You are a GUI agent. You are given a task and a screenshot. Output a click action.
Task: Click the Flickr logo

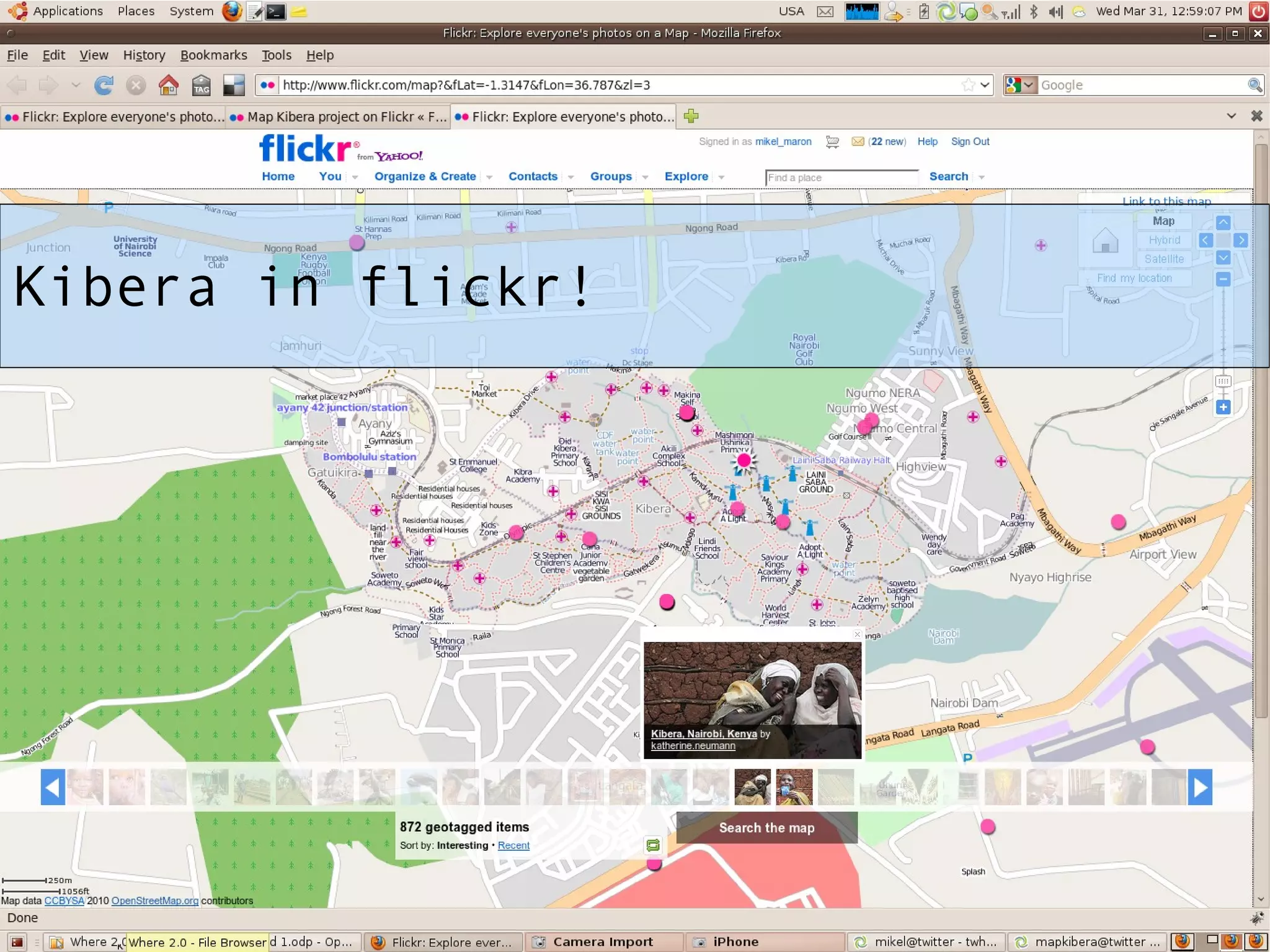[309, 148]
